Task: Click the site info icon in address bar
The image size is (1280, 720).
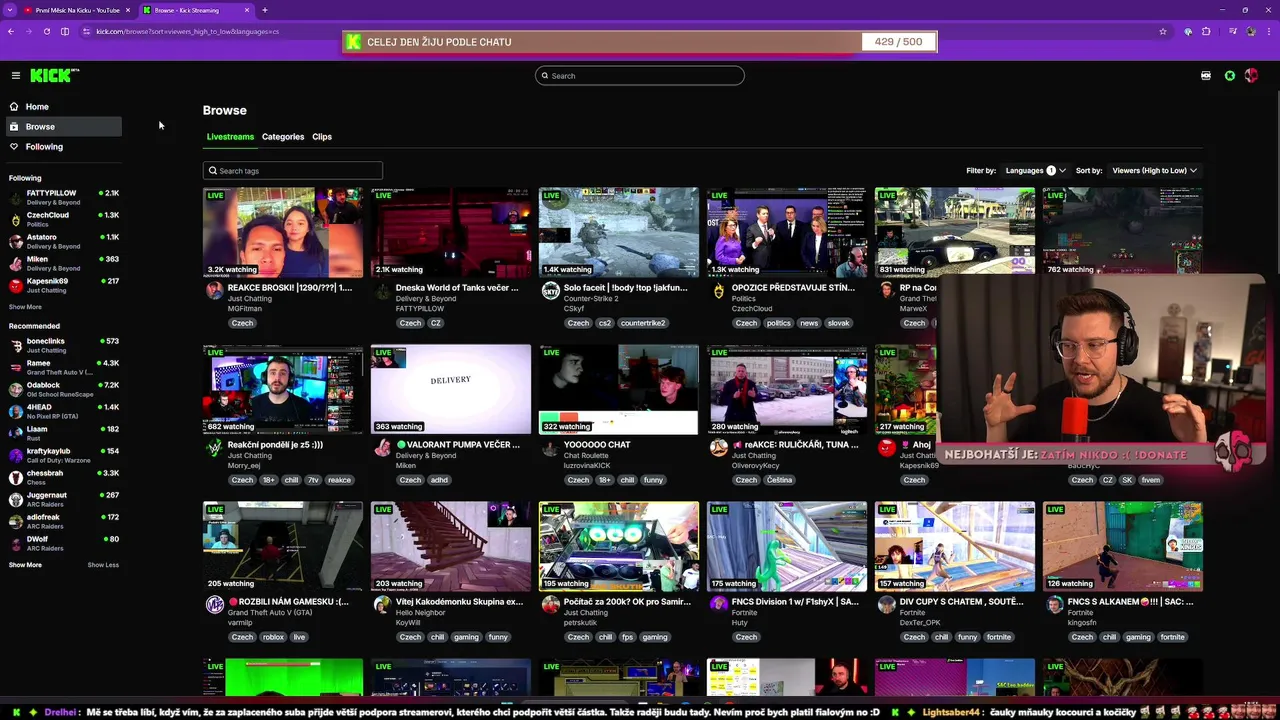Action: (87, 31)
